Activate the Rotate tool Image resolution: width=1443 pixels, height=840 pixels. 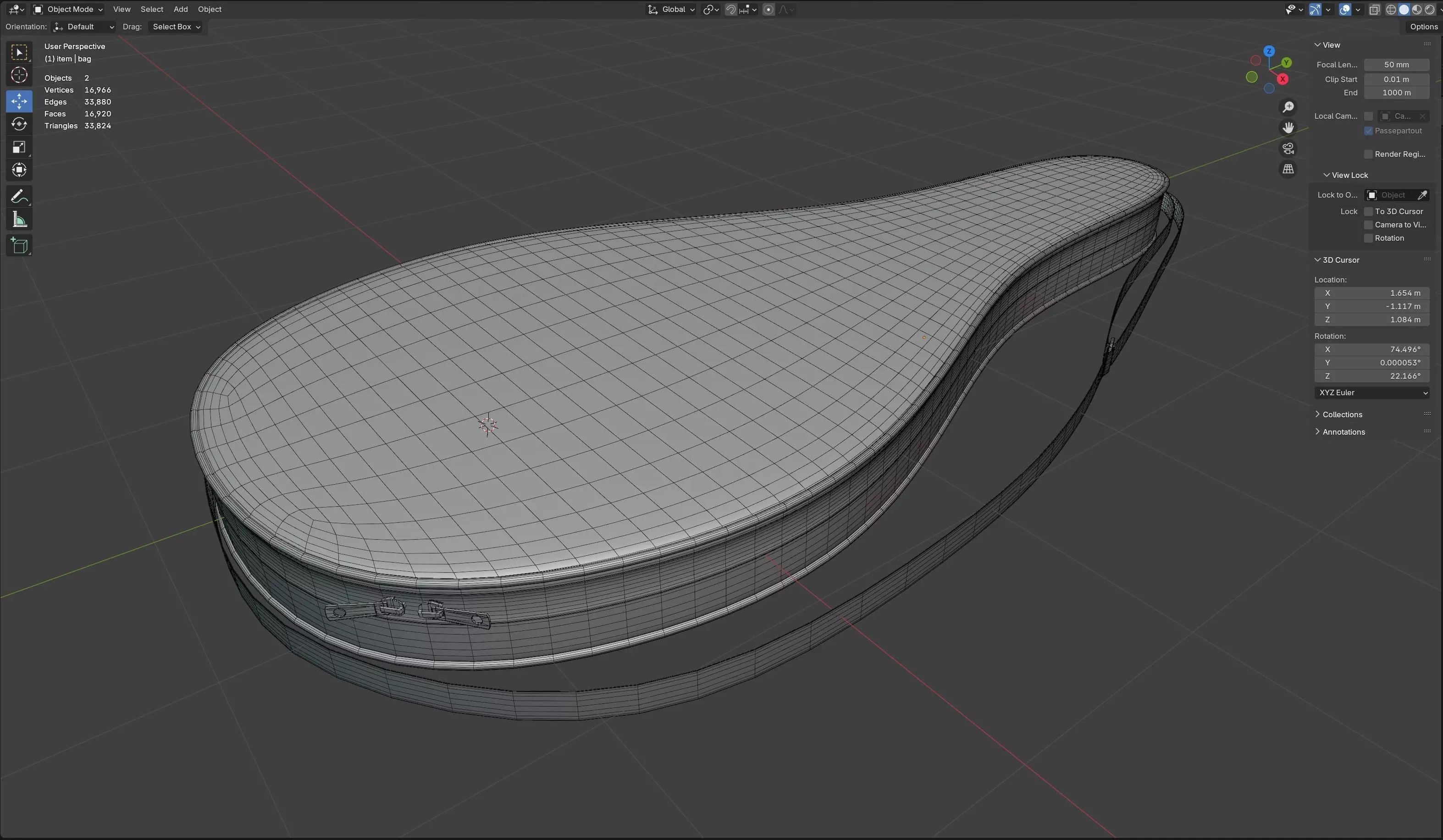[x=19, y=124]
